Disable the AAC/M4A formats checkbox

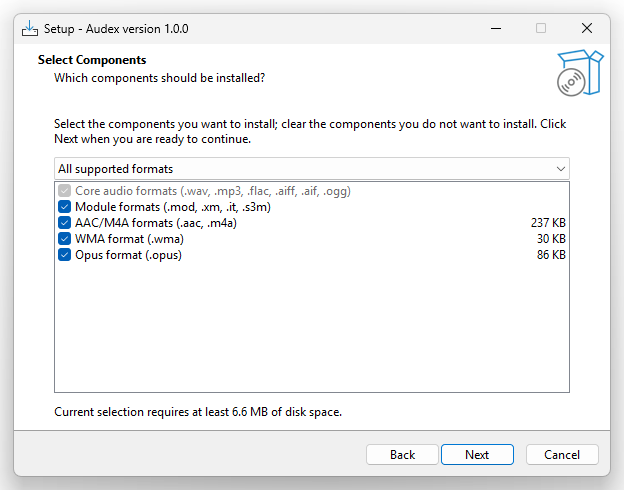[x=65, y=223]
